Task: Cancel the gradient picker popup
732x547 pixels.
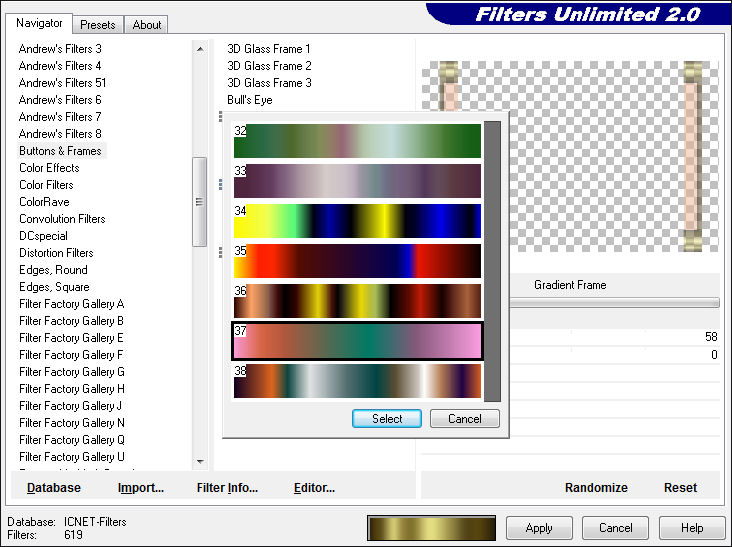Action: [465, 419]
